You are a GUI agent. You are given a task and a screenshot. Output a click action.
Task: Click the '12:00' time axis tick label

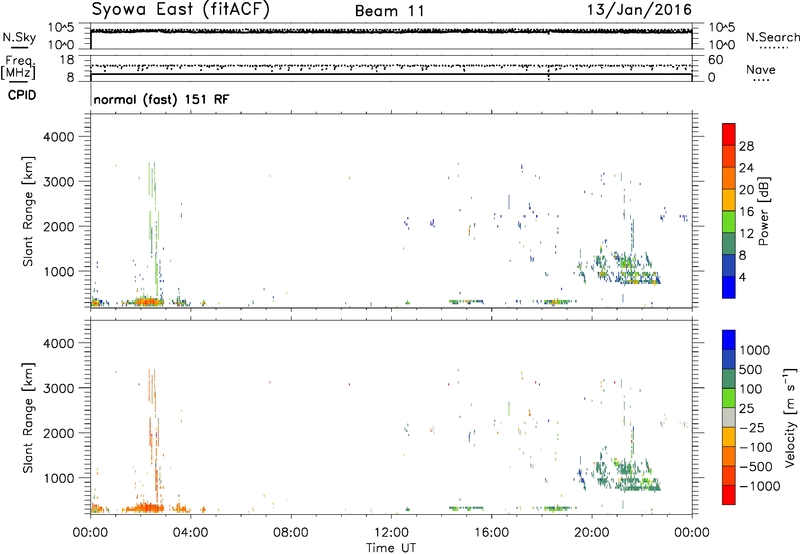coord(391,533)
